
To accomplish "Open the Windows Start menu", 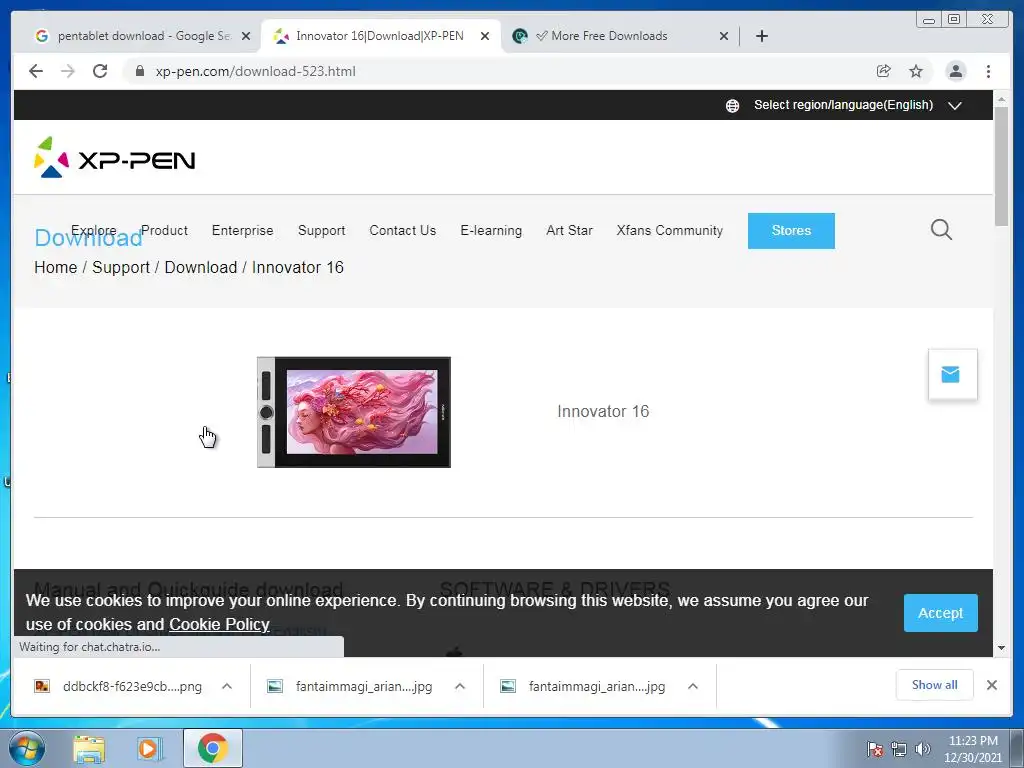I will (27, 748).
